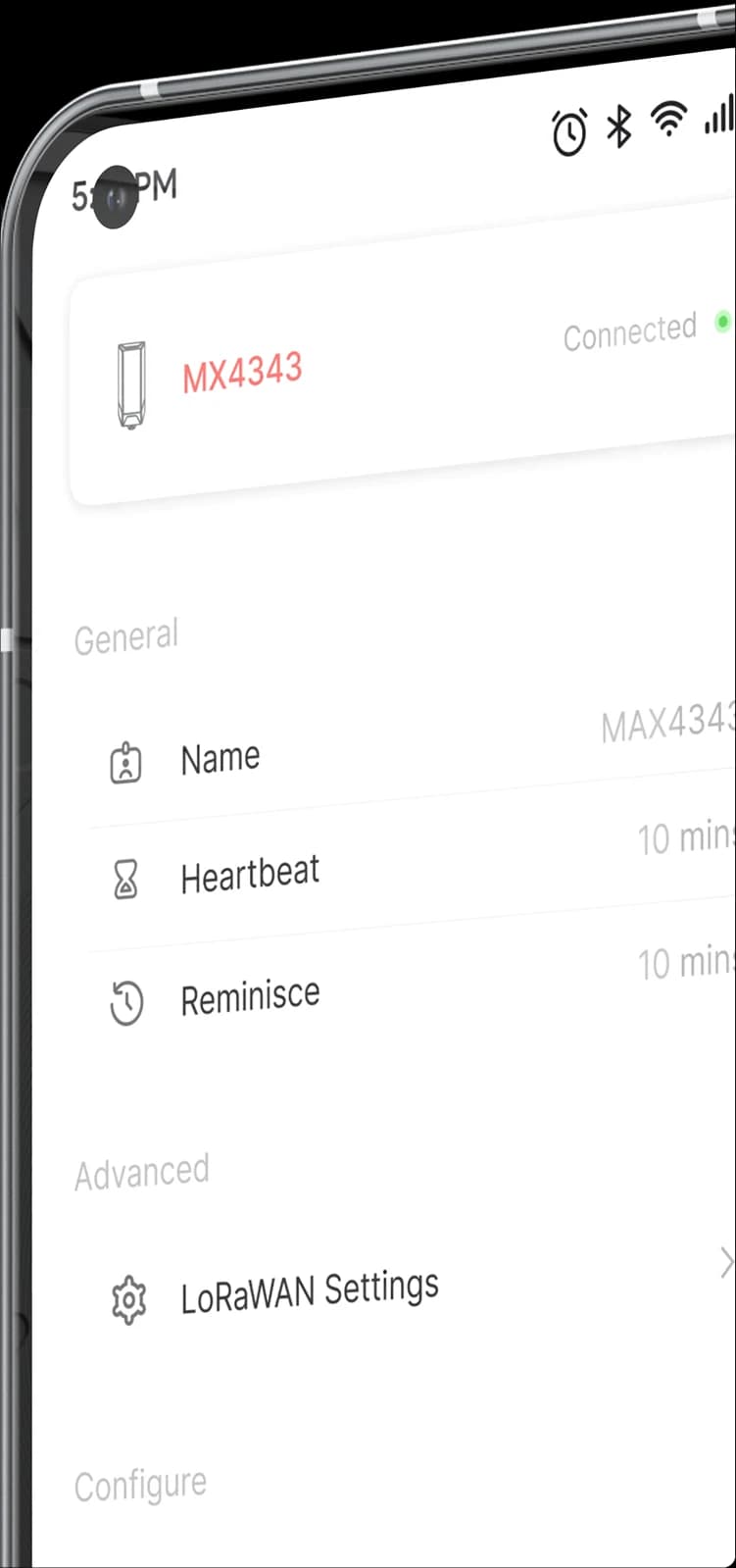The image size is (736, 1568).
Task: Tap the green connection status dot
Action: click(722, 322)
